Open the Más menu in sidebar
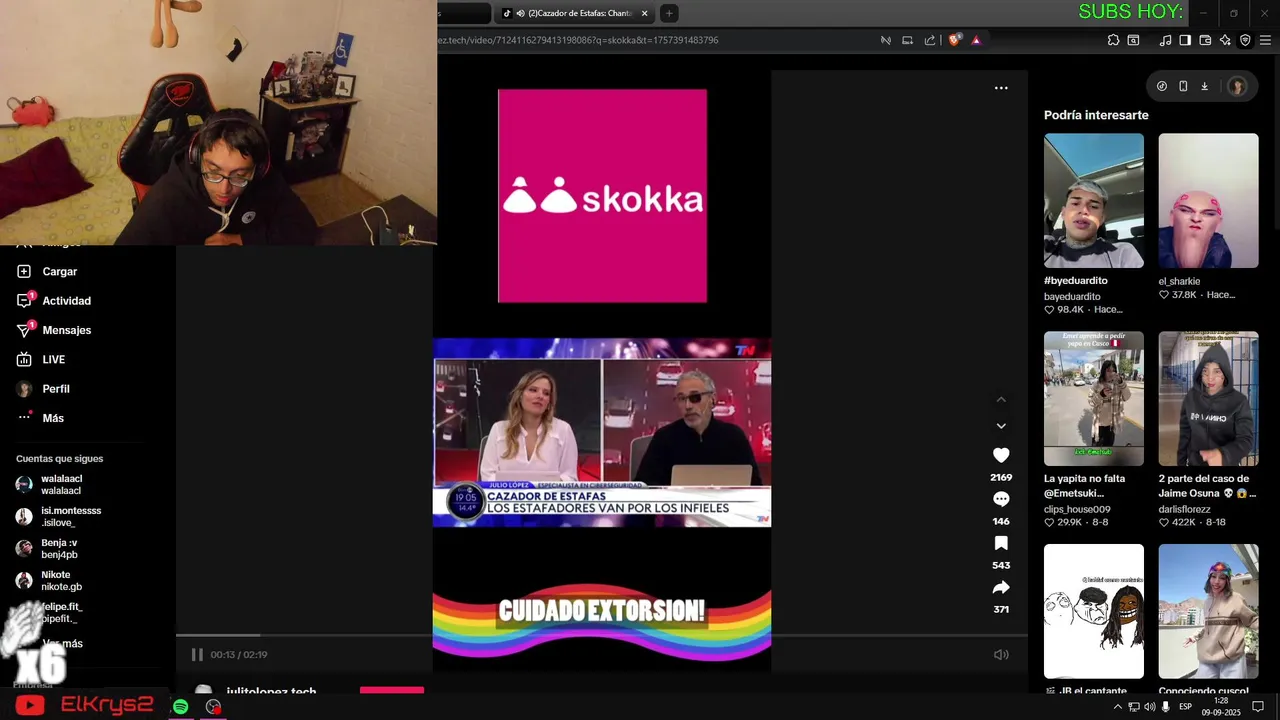This screenshot has height=720, width=1280. (40, 418)
